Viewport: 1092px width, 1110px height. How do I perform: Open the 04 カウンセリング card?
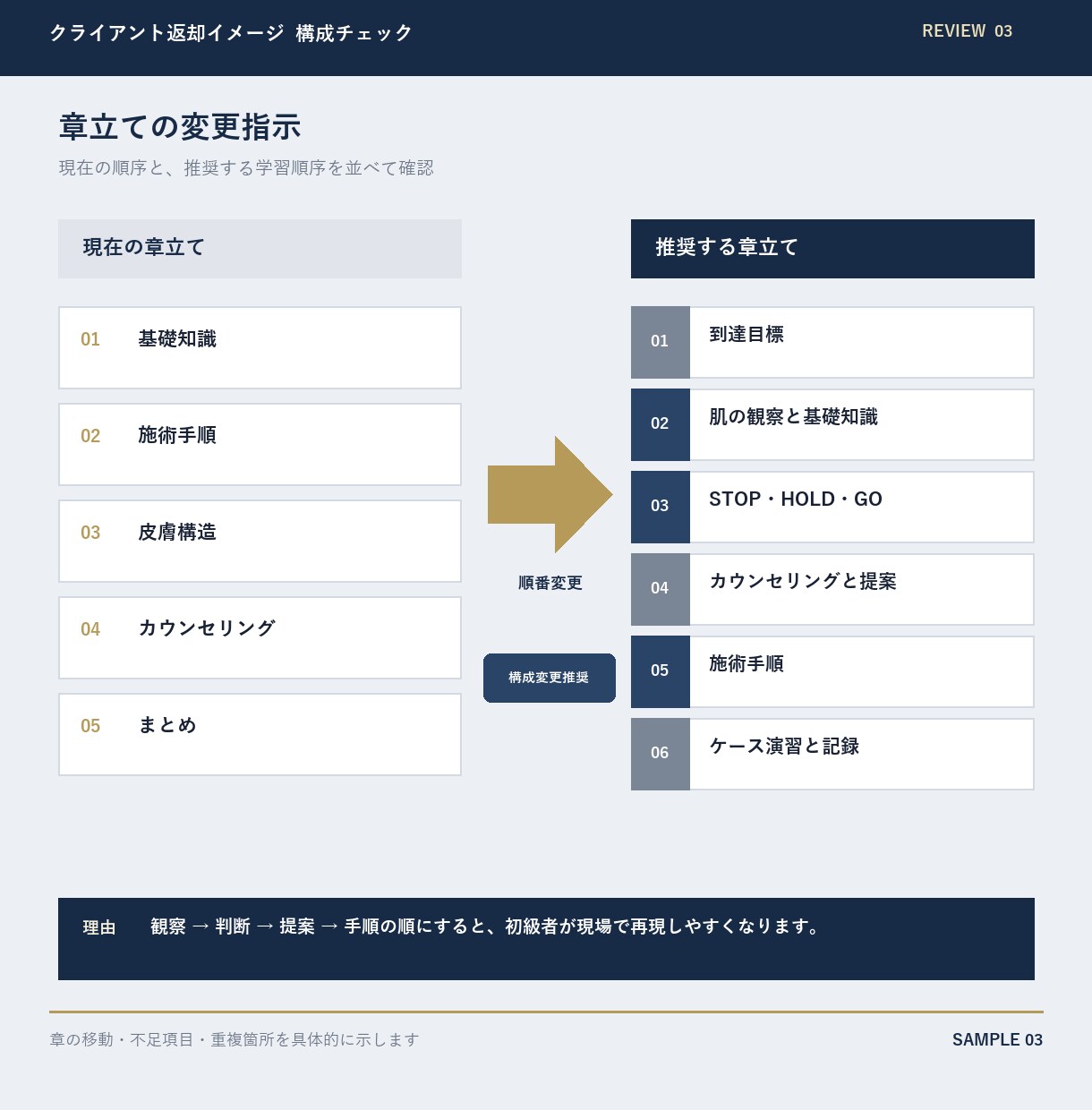260,637
